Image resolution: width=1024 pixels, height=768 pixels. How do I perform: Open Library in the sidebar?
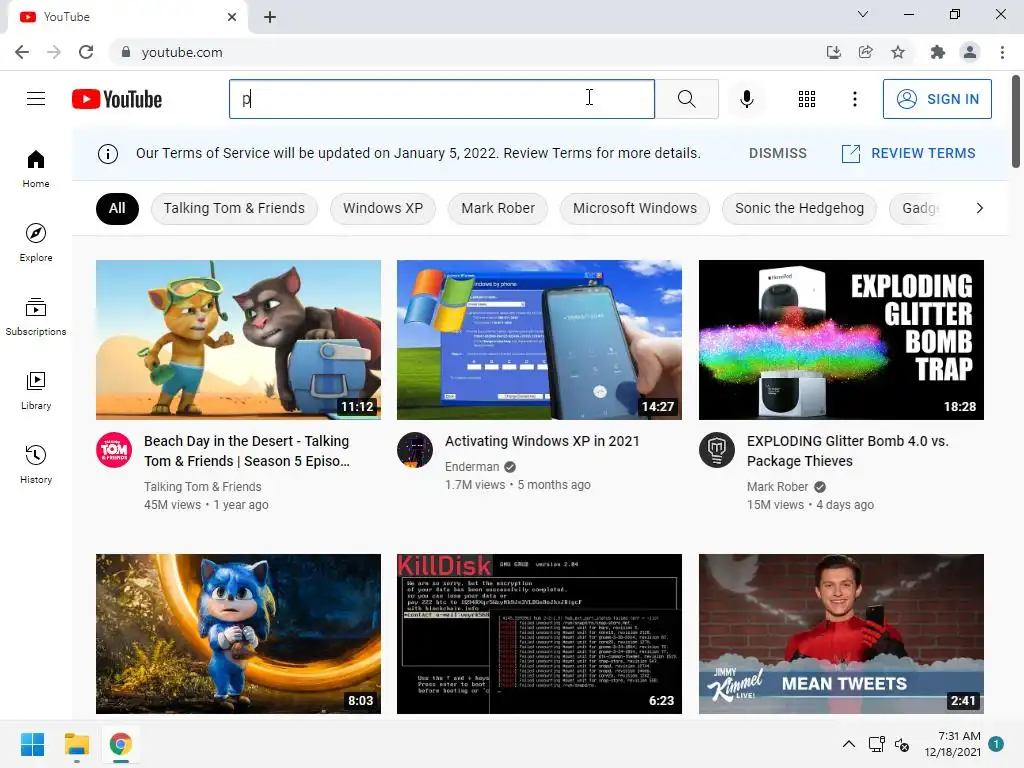pos(36,391)
